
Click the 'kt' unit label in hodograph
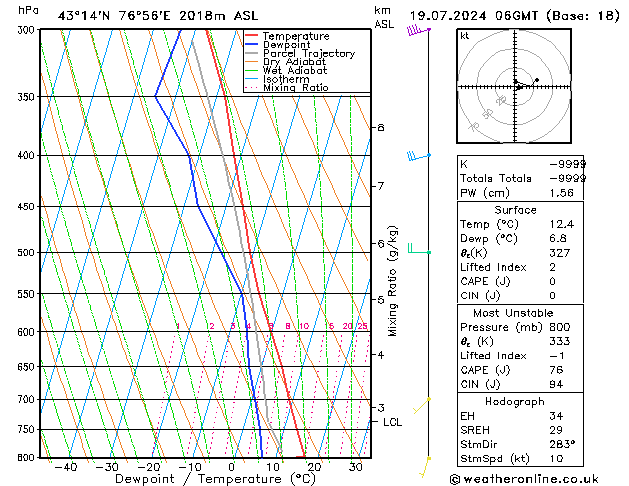click(464, 36)
